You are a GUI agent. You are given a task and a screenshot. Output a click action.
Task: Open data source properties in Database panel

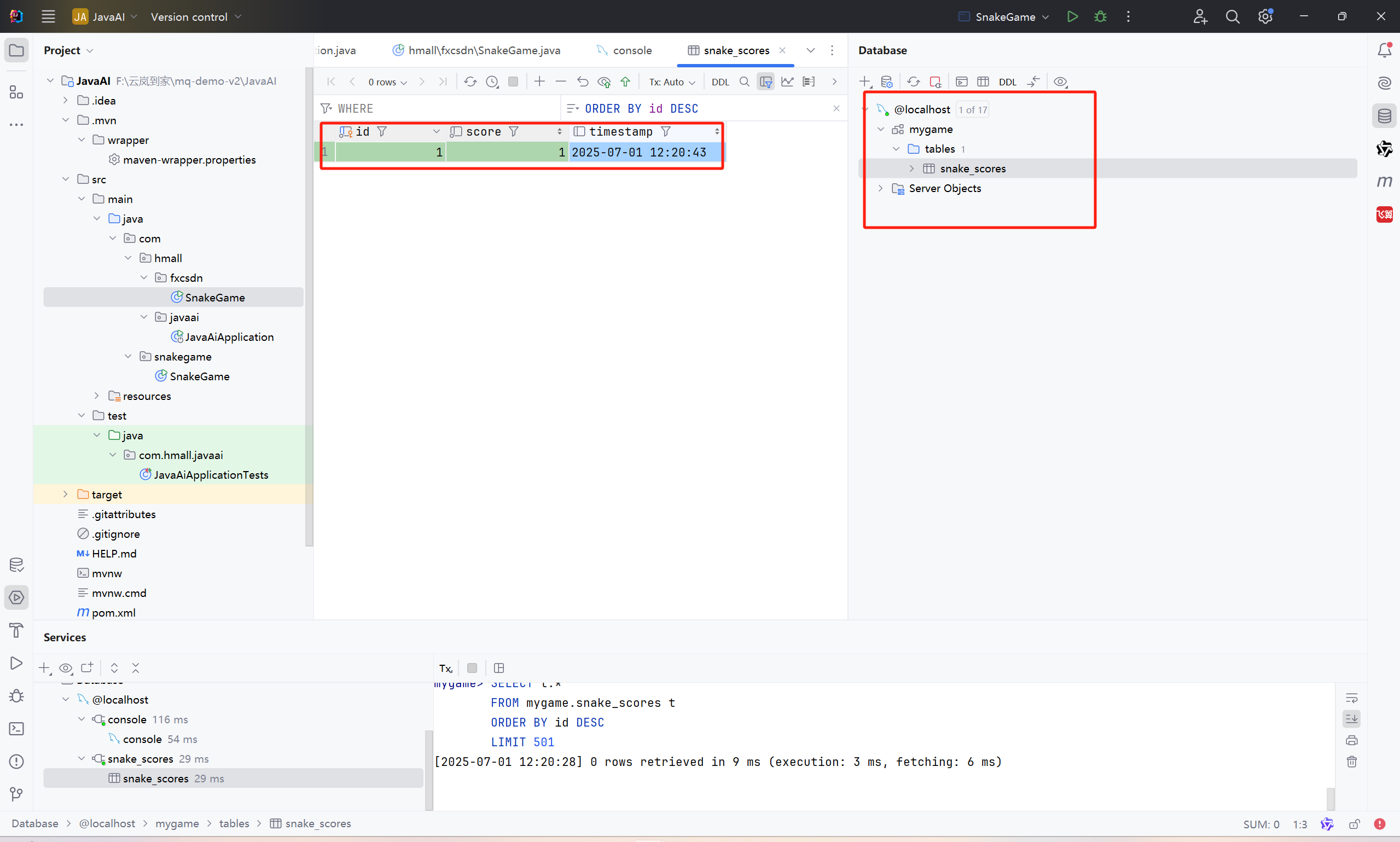click(887, 82)
